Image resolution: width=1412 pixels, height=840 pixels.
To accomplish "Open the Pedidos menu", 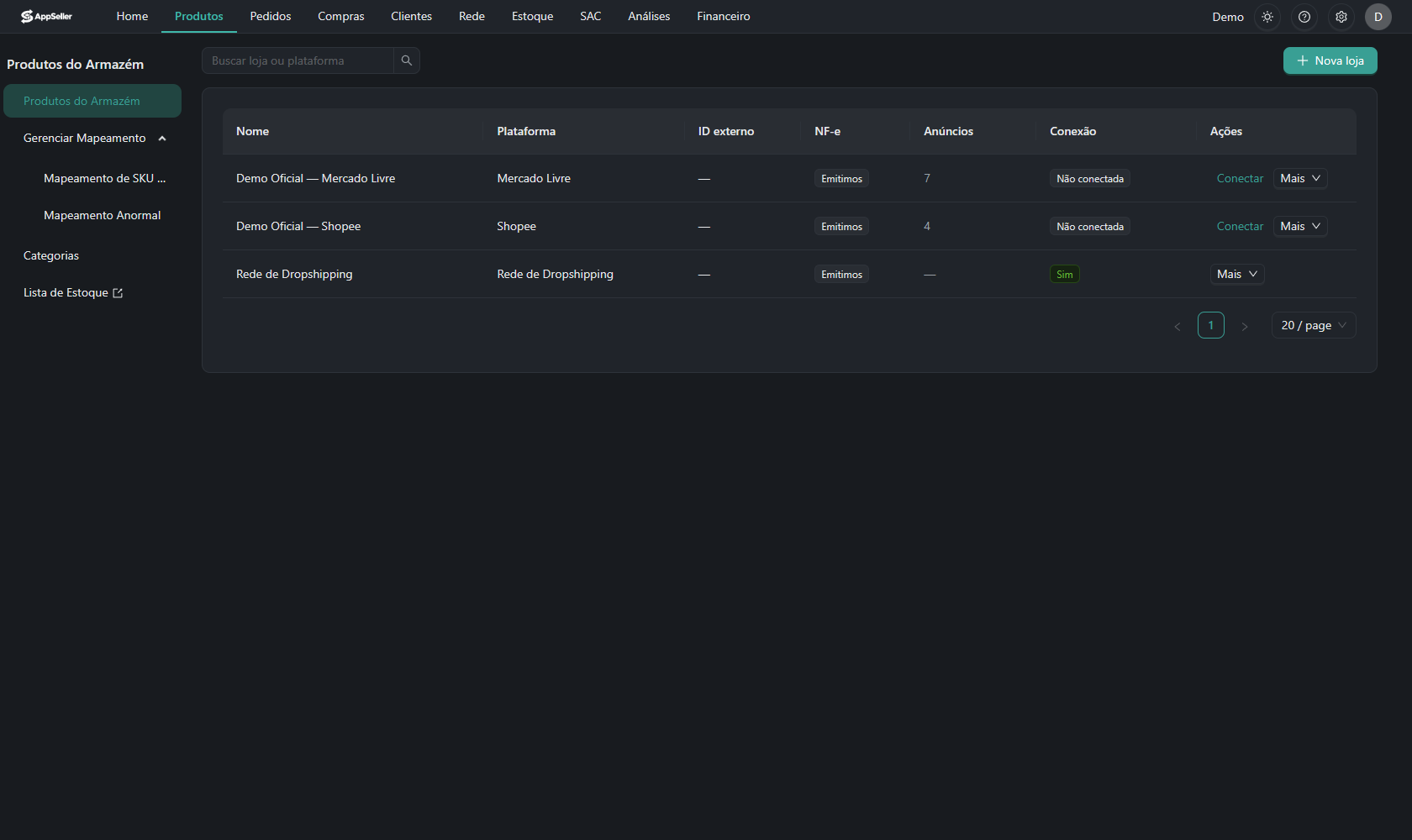I will coord(271,16).
